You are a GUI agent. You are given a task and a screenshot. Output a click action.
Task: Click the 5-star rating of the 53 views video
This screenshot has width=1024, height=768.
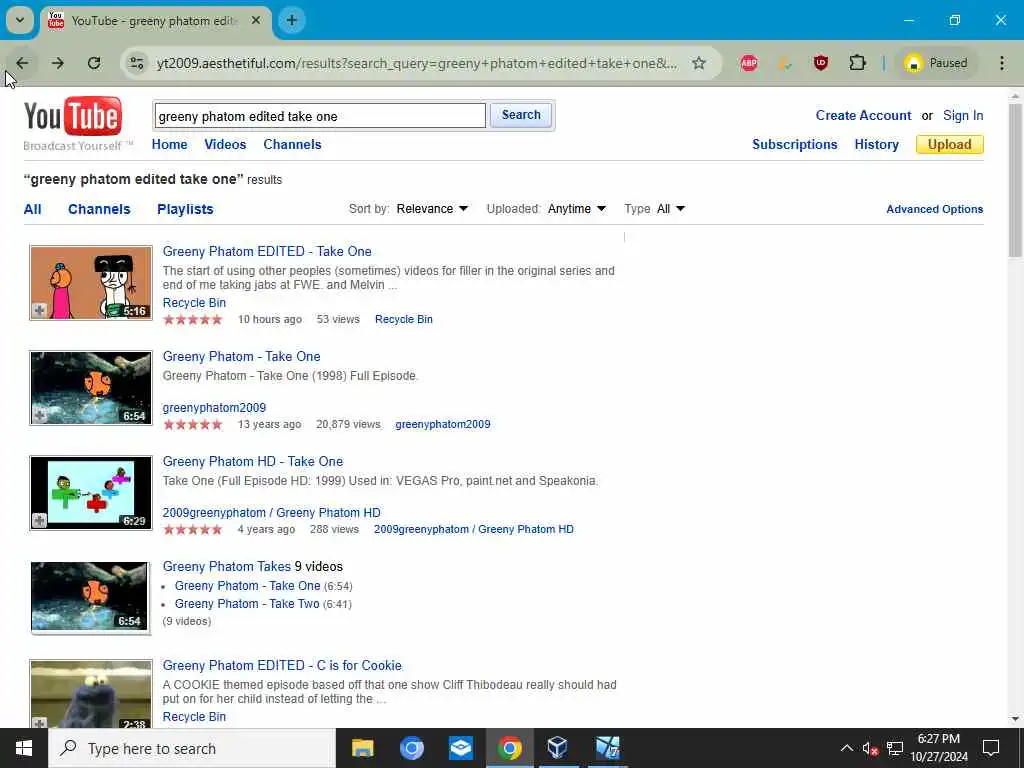[193, 319]
